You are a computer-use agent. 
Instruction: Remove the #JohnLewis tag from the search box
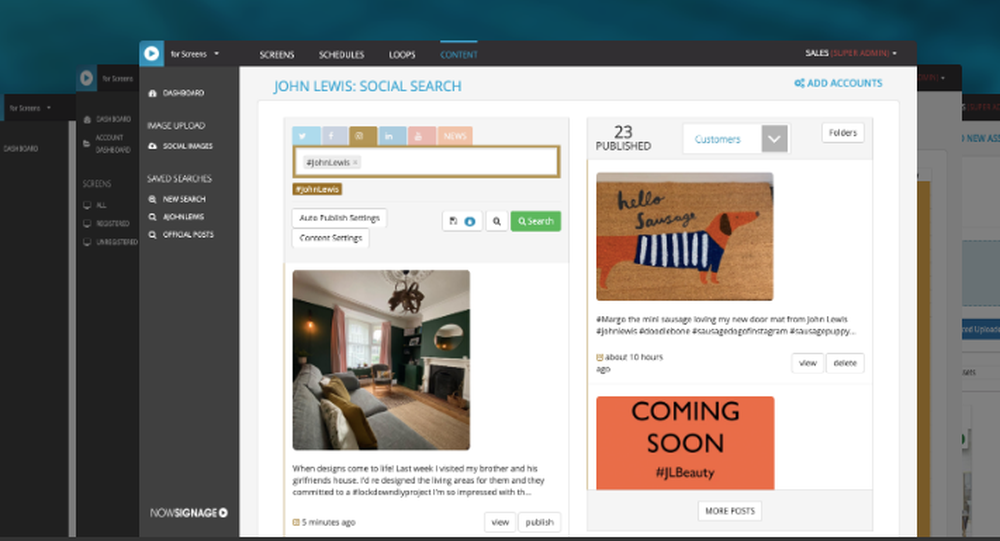pos(355,163)
